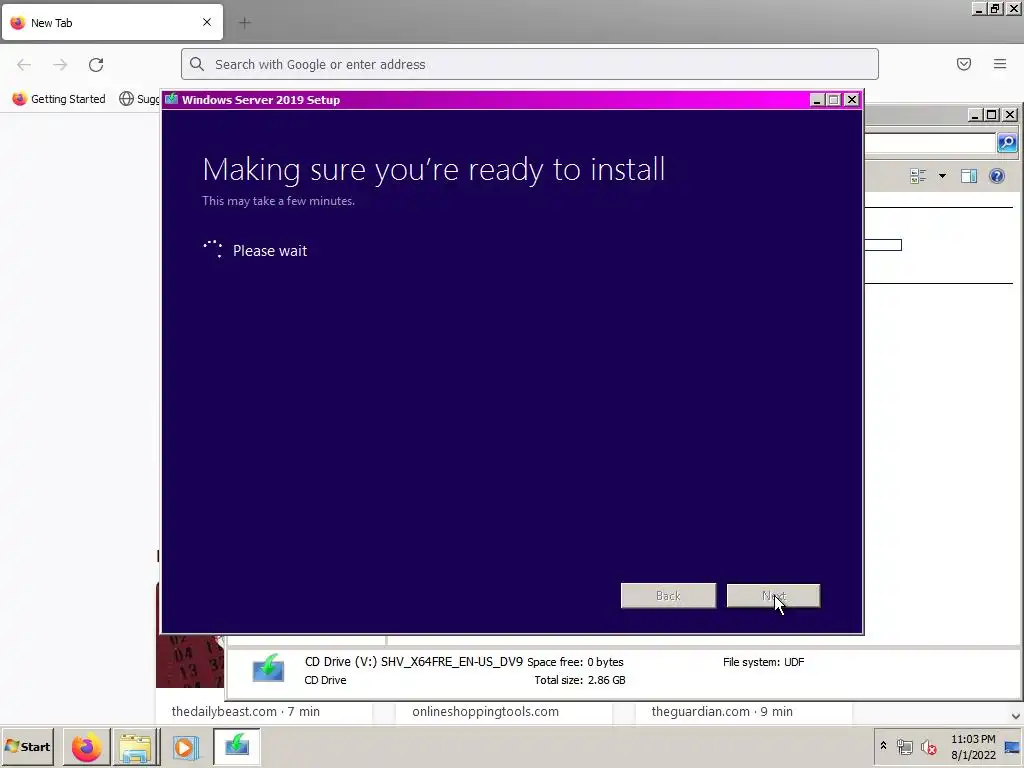Click the Next button in Setup
Screen dimensions: 1024x768
(773, 596)
